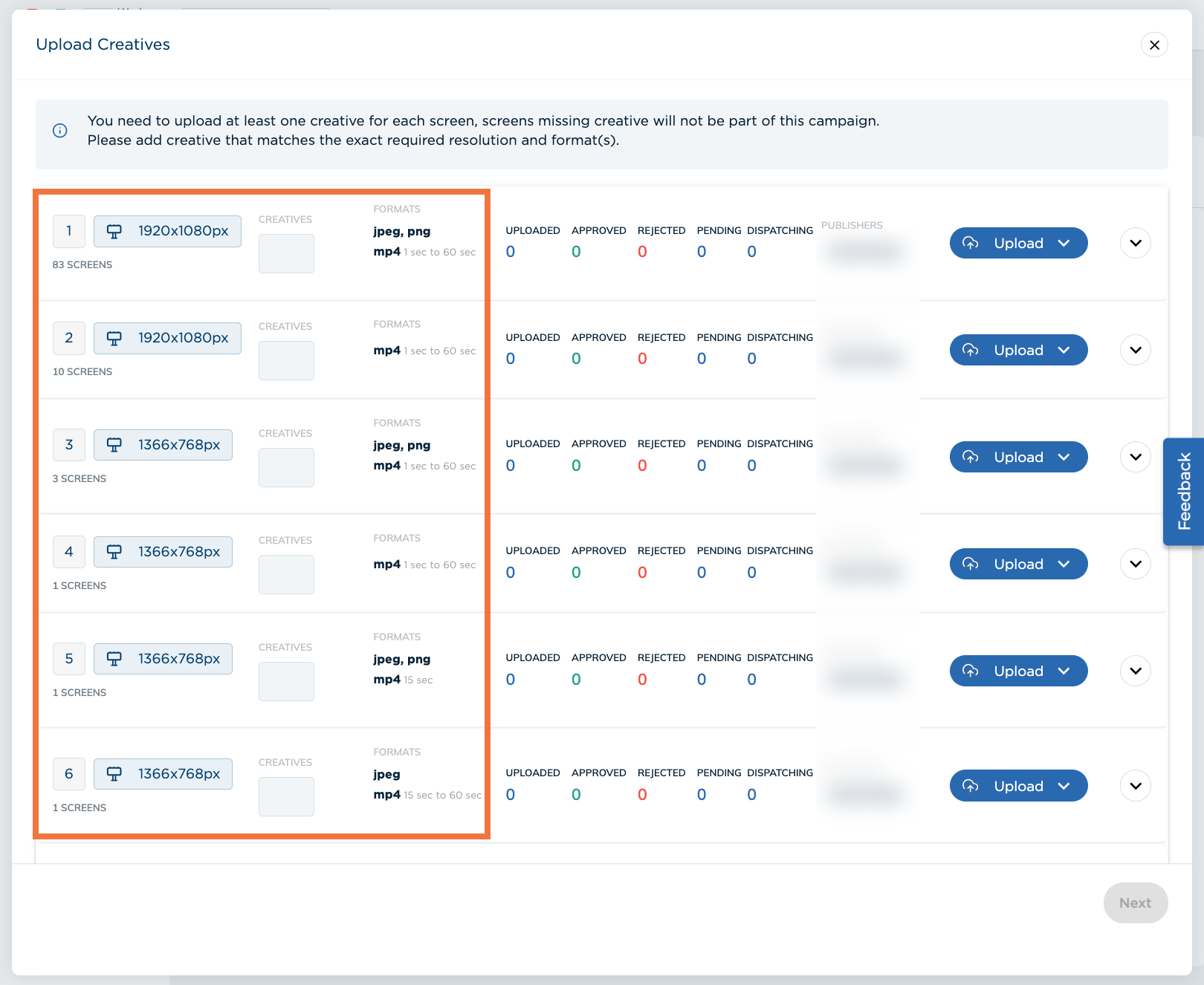
Task: Click Upload label for 10 screens row
Action: (1018, 350)
